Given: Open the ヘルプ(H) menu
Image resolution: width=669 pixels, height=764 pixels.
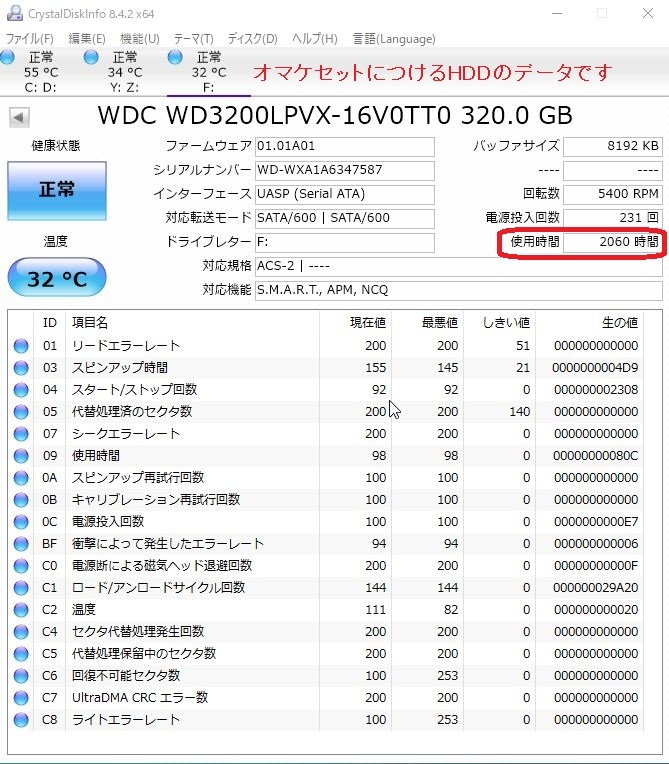Looking at the screenshot, I should point(315,38).
